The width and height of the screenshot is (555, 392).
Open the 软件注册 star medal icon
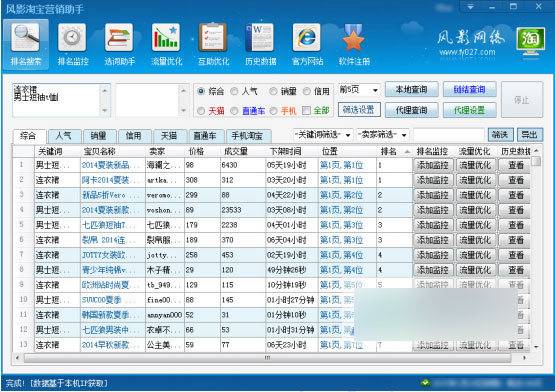[354, 38]
